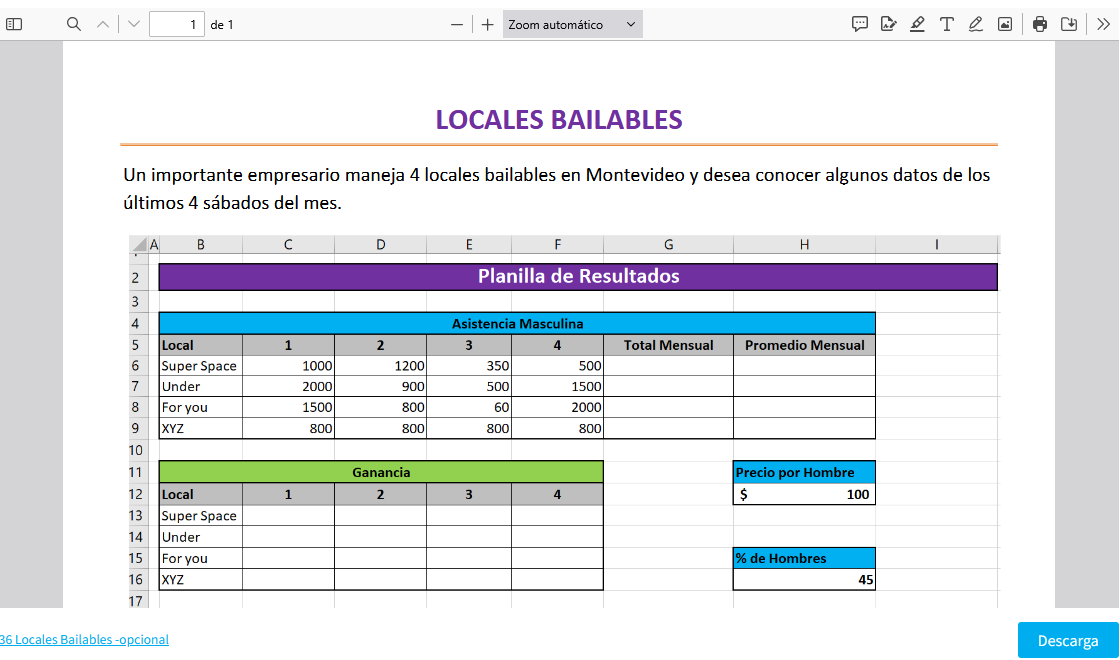
Task: Insert an image with the image tool
Action: (1005, 24)
